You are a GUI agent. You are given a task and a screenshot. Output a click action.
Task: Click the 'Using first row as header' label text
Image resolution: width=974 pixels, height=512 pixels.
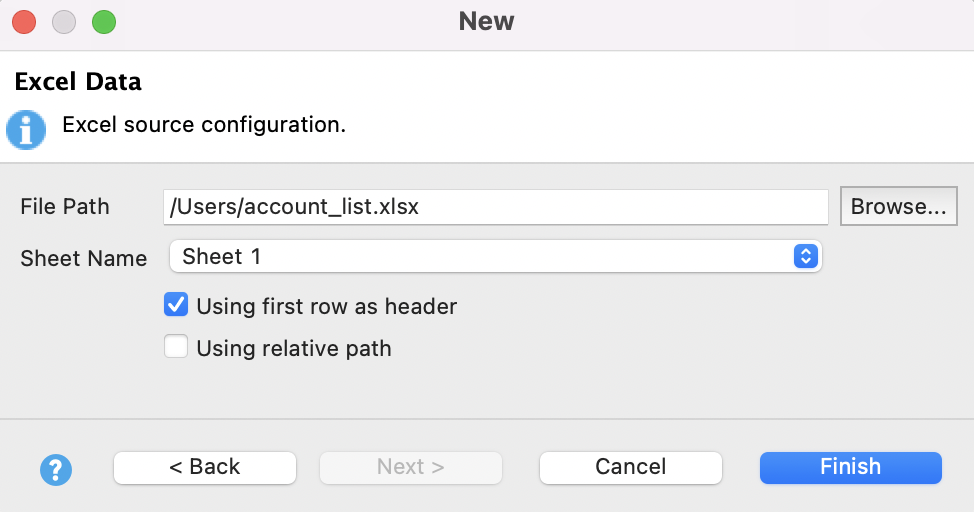(x=326, y=306)
